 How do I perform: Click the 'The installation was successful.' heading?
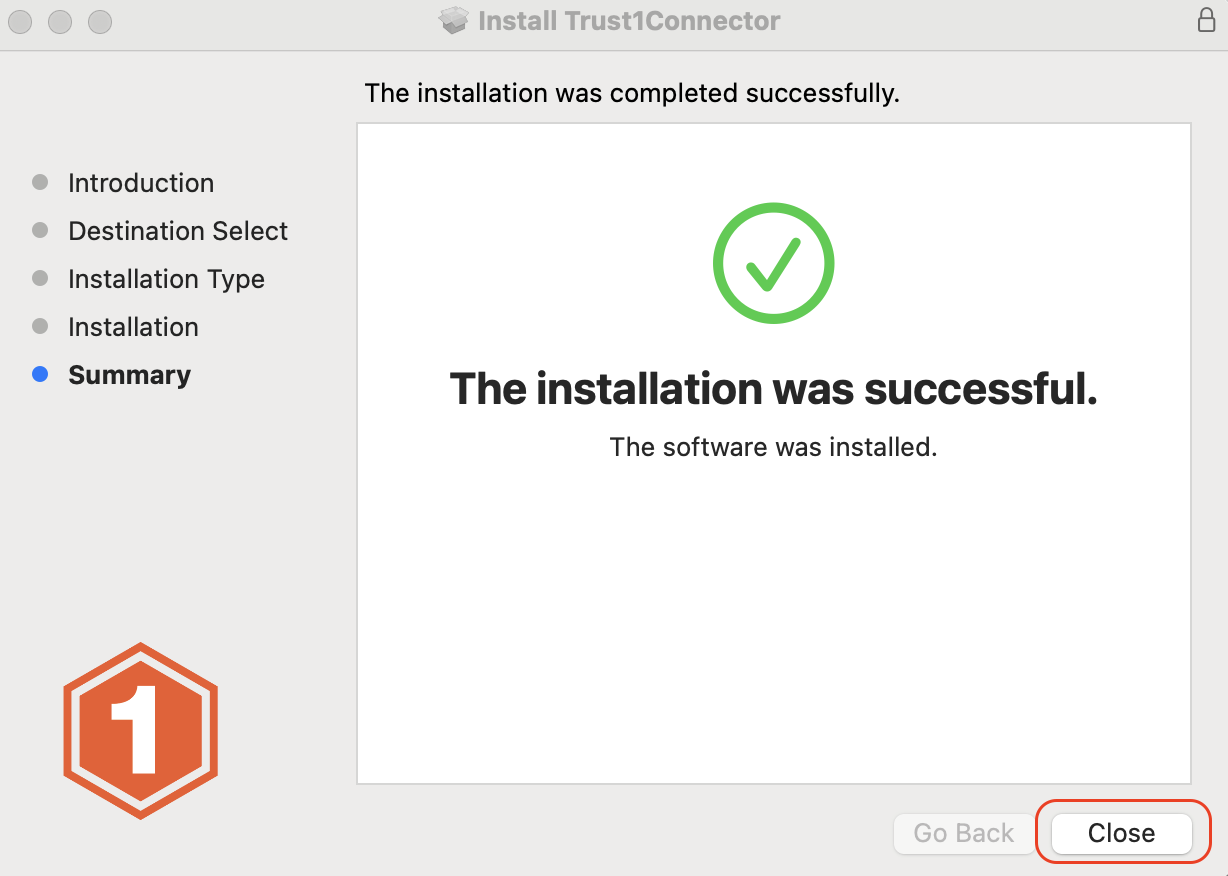point(774,388)
